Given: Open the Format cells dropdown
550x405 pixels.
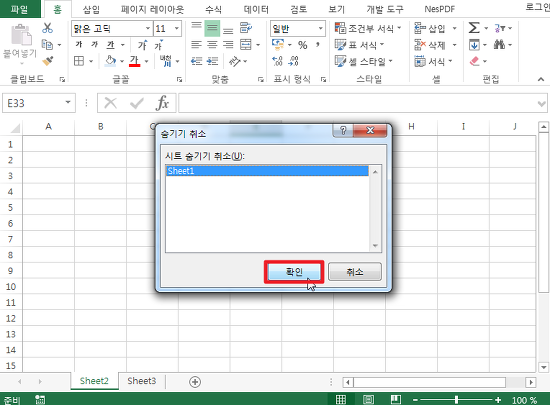Looking at the screenshot, I should point(451,61).
